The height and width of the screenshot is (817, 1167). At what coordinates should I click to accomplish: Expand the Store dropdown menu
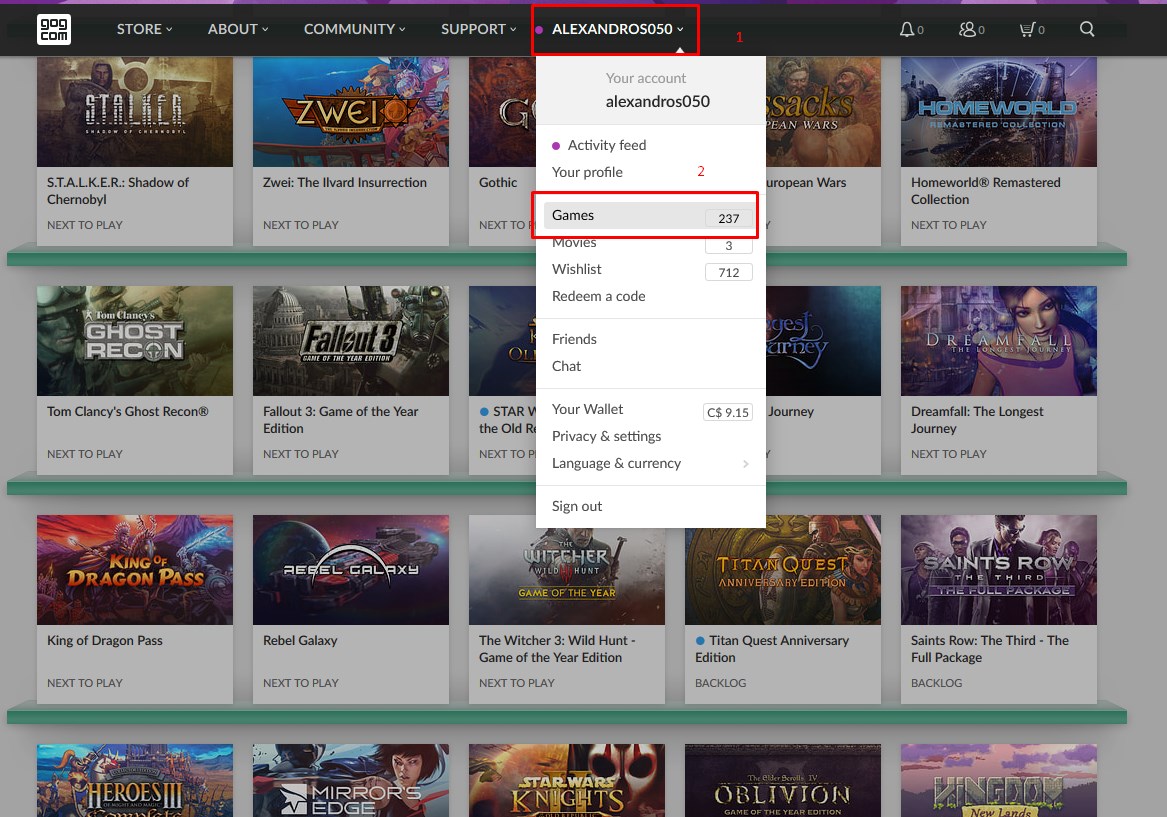[144, 29]
